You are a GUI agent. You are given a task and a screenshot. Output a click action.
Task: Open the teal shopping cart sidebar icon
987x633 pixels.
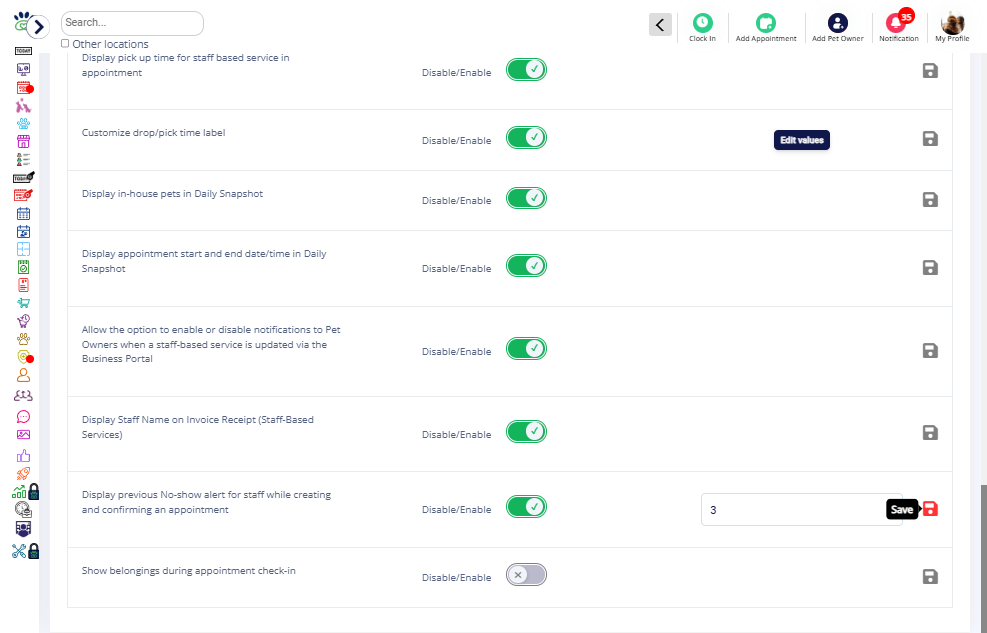click(x=23, y=303)
